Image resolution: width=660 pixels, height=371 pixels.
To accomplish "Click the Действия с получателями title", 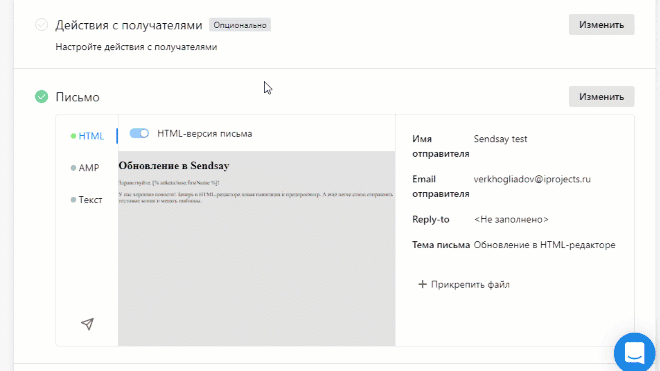I will (x=129, y=25).
